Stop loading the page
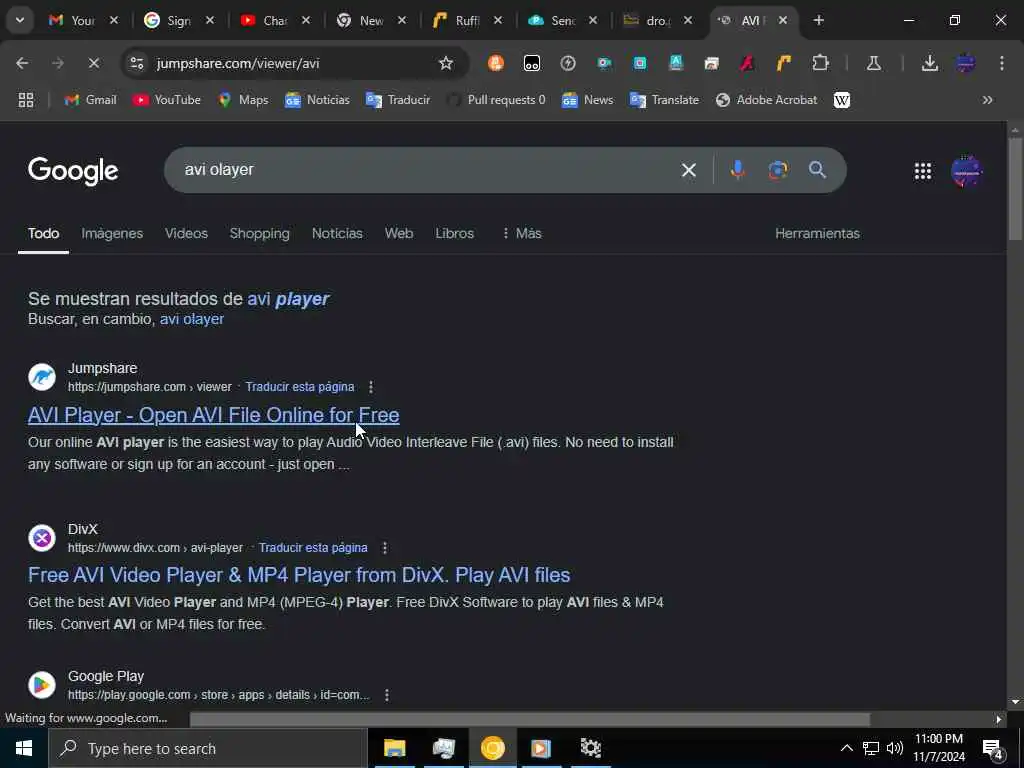The image size is (1024, 768). [x=93, y=63]
